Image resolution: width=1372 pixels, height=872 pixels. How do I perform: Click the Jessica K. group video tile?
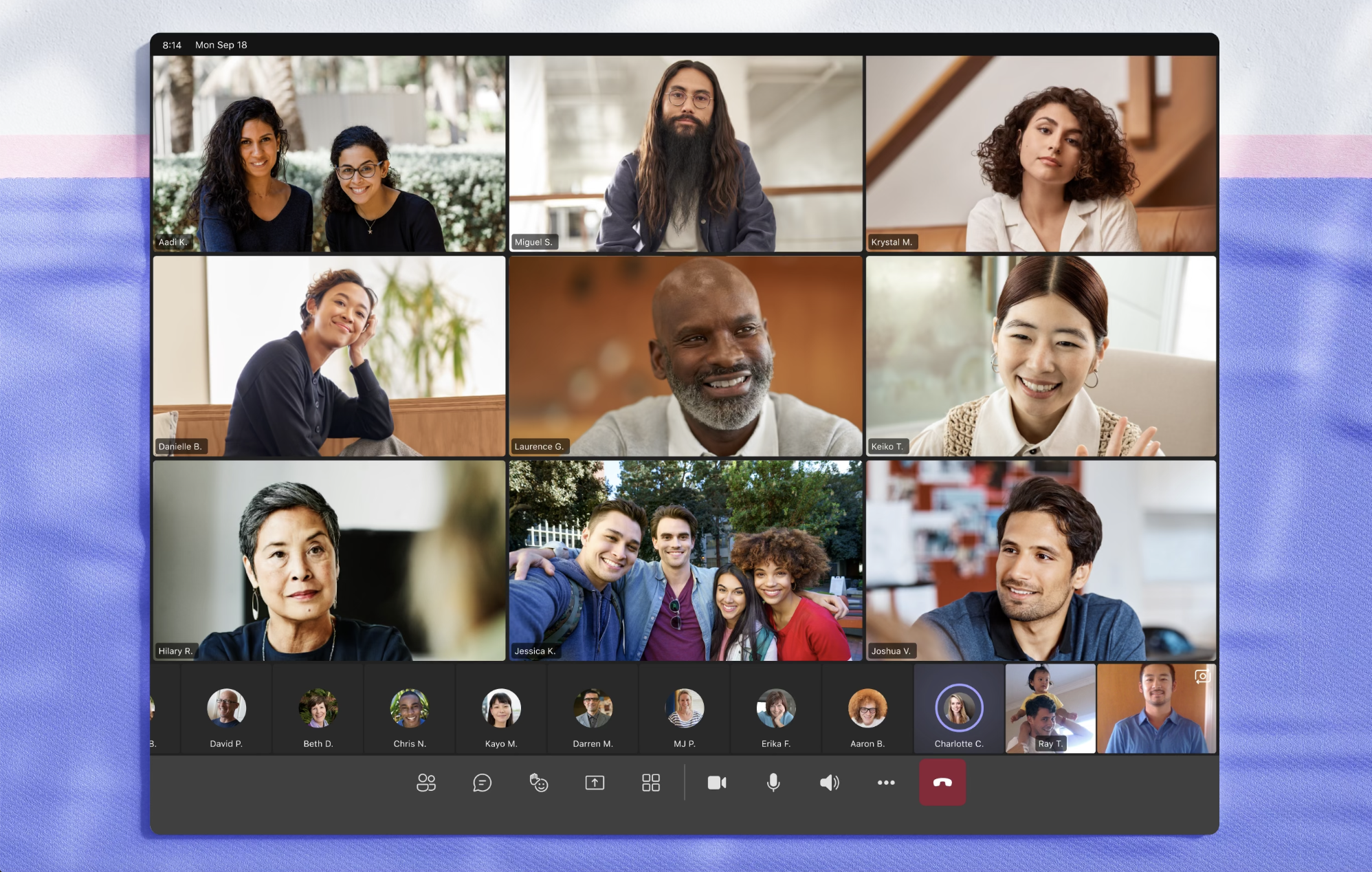point(685,560)
